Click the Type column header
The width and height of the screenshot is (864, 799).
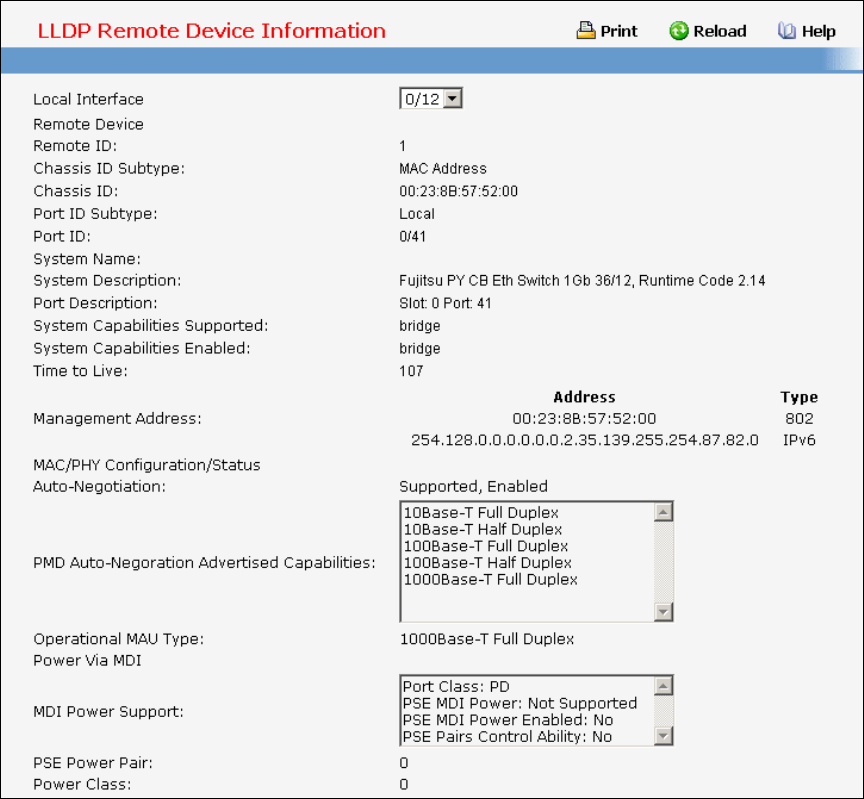[799, 397]
